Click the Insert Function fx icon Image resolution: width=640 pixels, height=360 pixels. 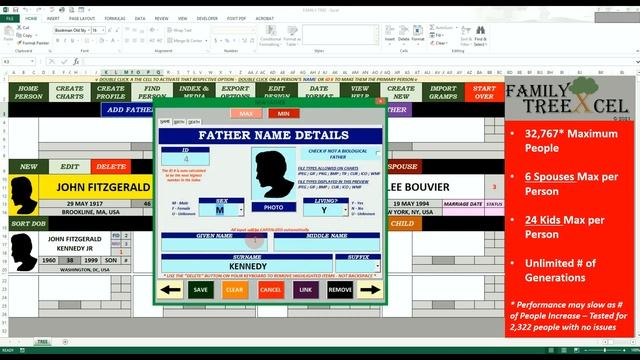[76, 62]
